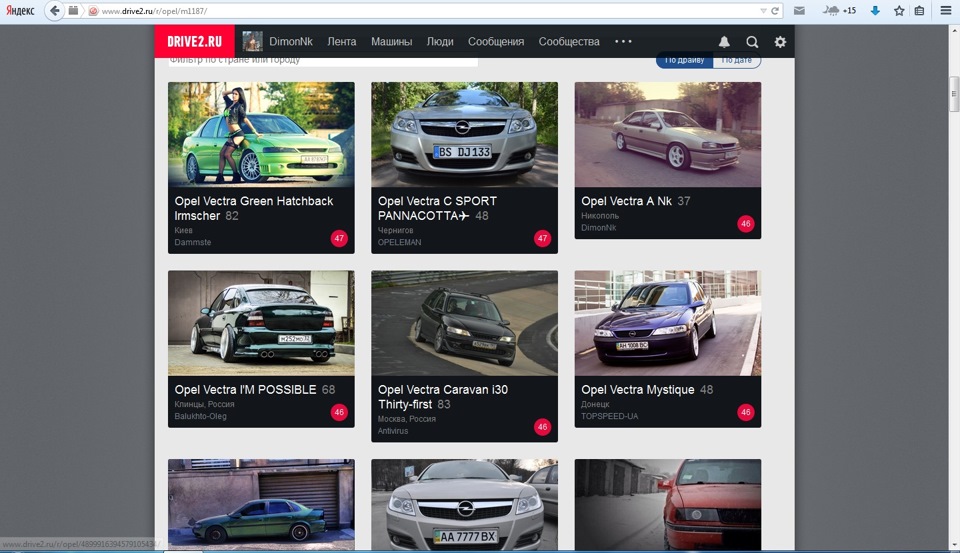Open notifications bell icon

pyautogui.click(x=724, y=42)
